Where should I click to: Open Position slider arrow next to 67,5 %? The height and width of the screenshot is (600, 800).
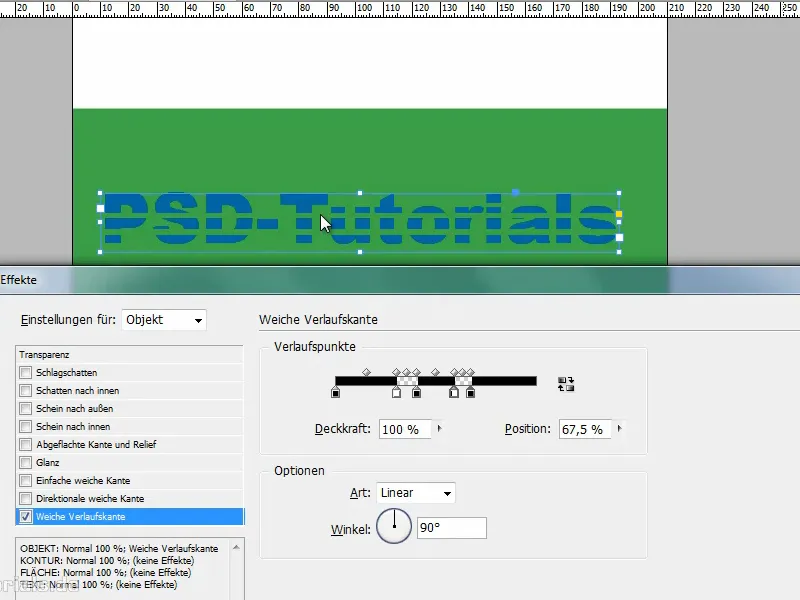point(619,429)
